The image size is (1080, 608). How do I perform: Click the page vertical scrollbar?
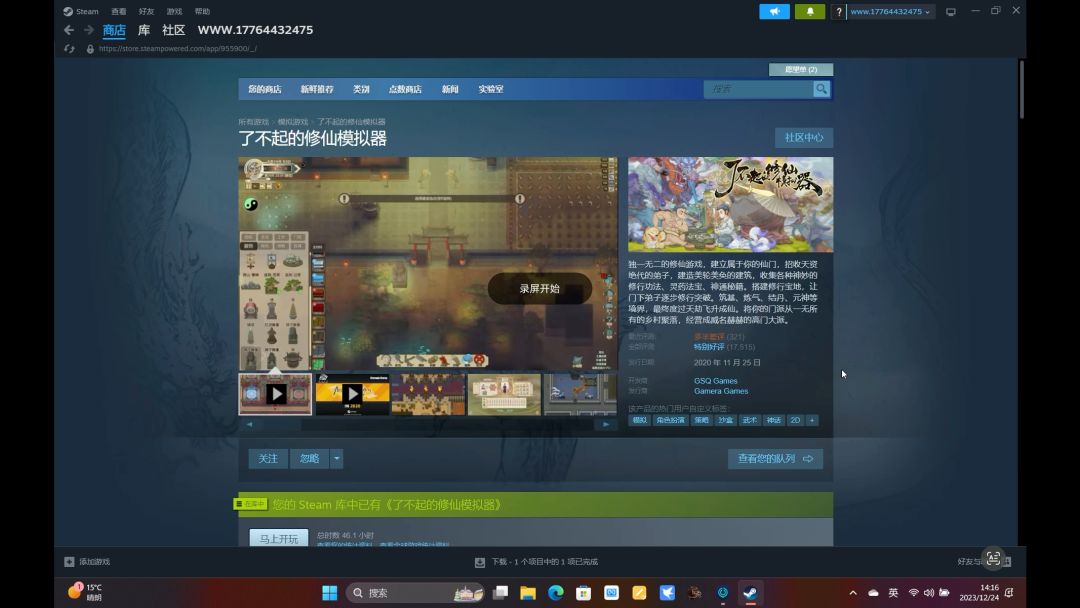coord(1021,90)
